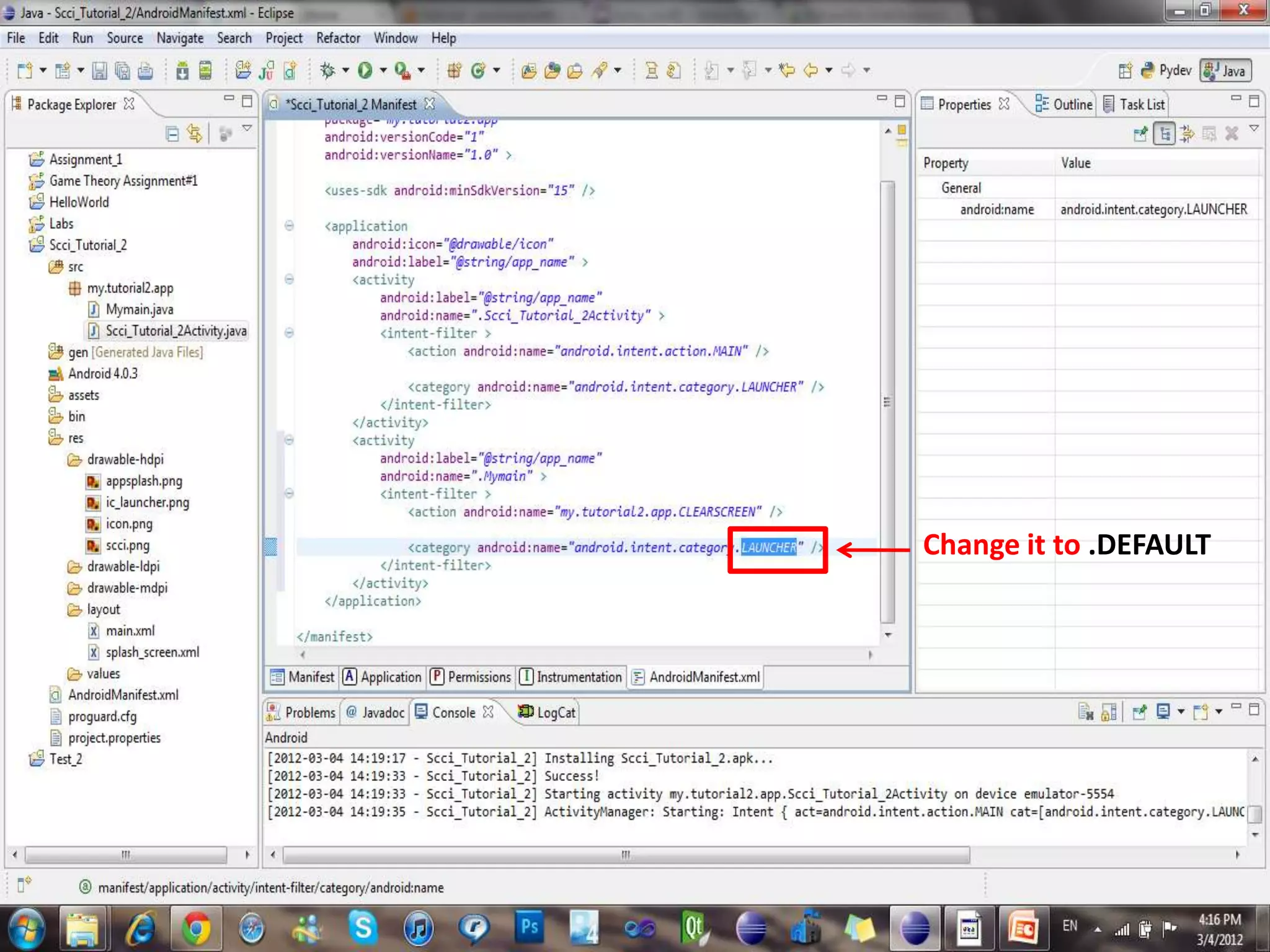1270x952 pixels.
Task: Select splash_screen.xml in layout folder
Action: coord(144,652)
